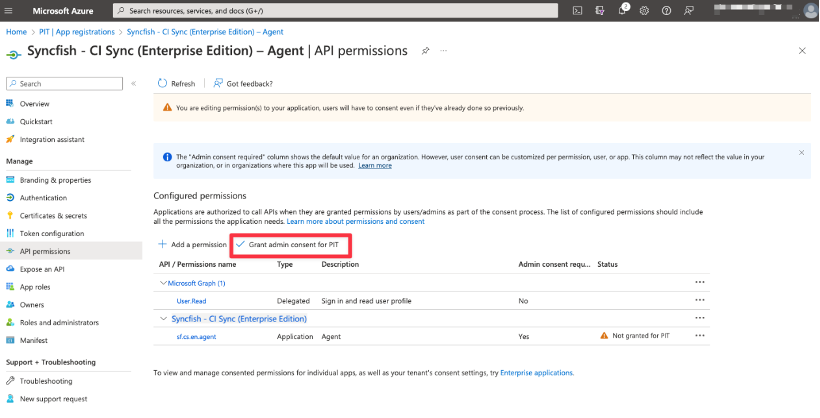The image size is (820, 418).
Task: Click the API / Permissions name column header
Action: (x=198, y=264)
